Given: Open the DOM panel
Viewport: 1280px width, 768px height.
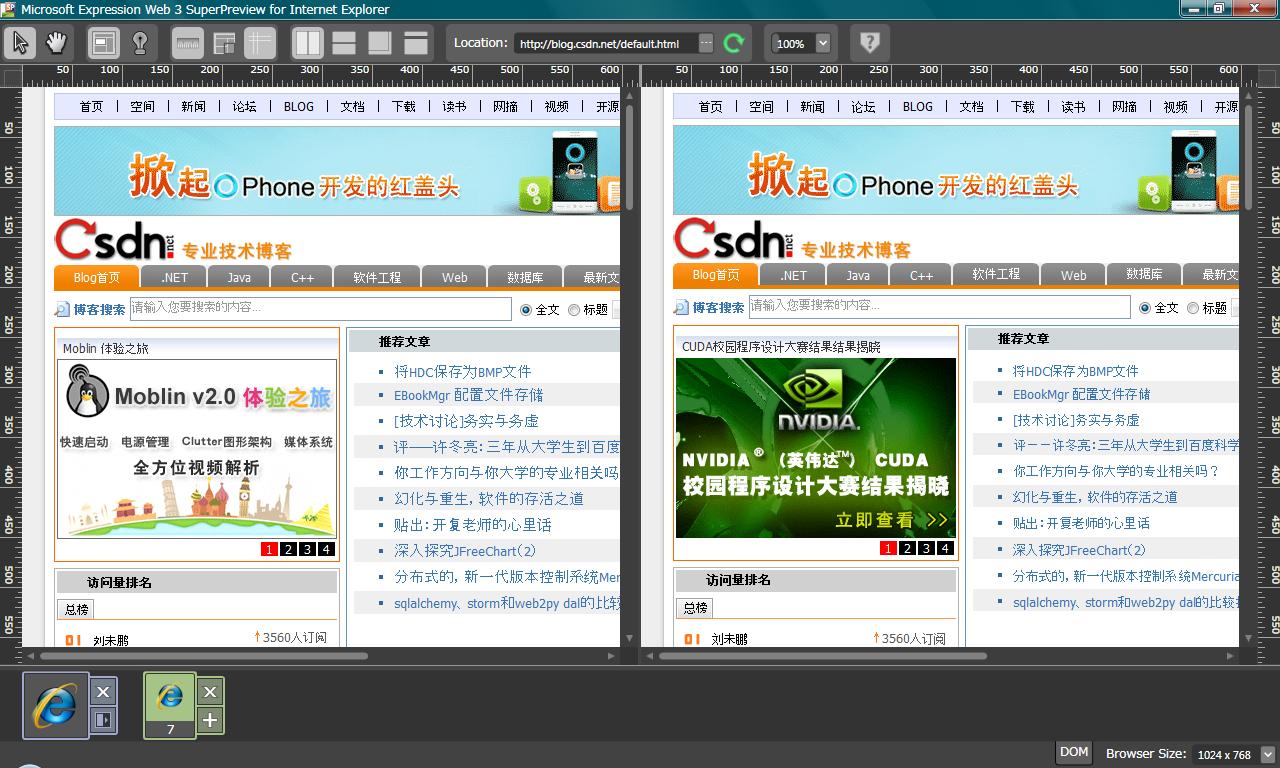Looking at the screenshot, I should coord(1074,752).
